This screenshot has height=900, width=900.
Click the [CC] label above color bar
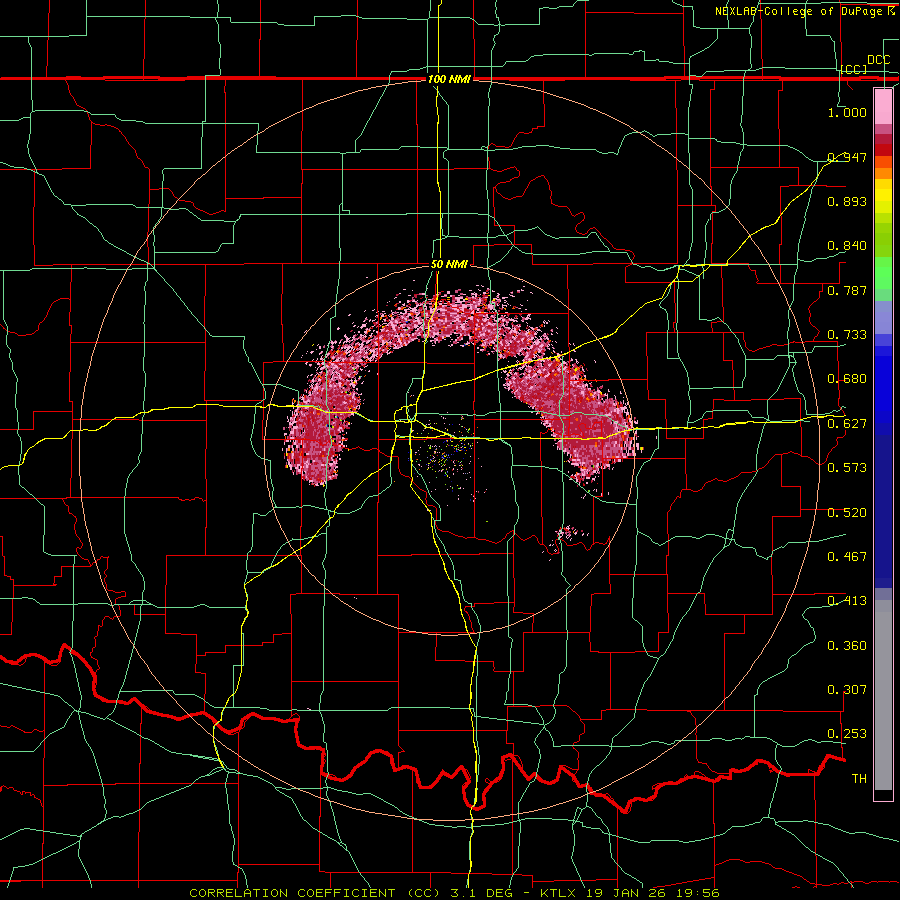coord(854,69)
